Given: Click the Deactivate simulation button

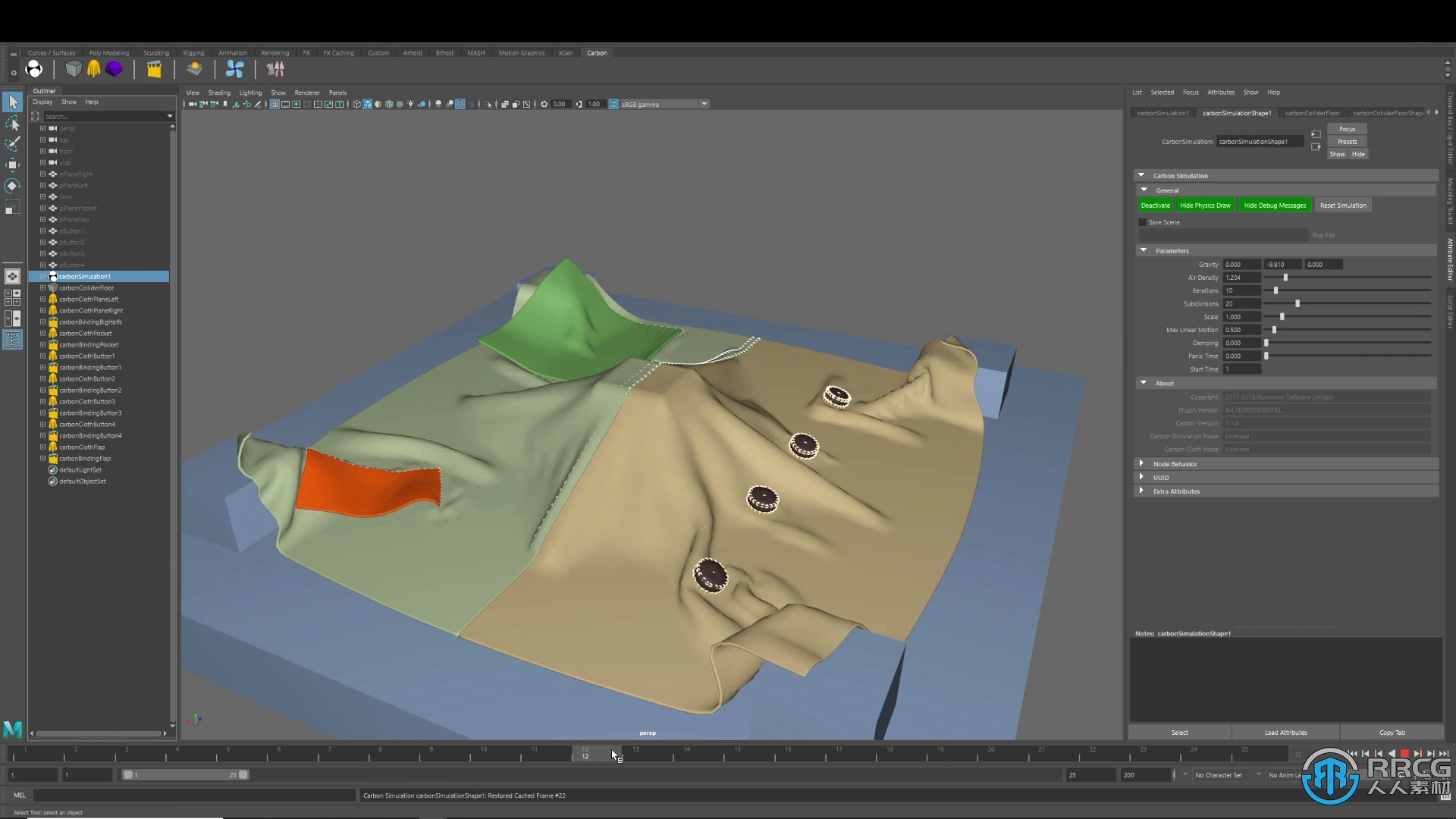Looking at the screenshot, I should (x=1154, y=205).
